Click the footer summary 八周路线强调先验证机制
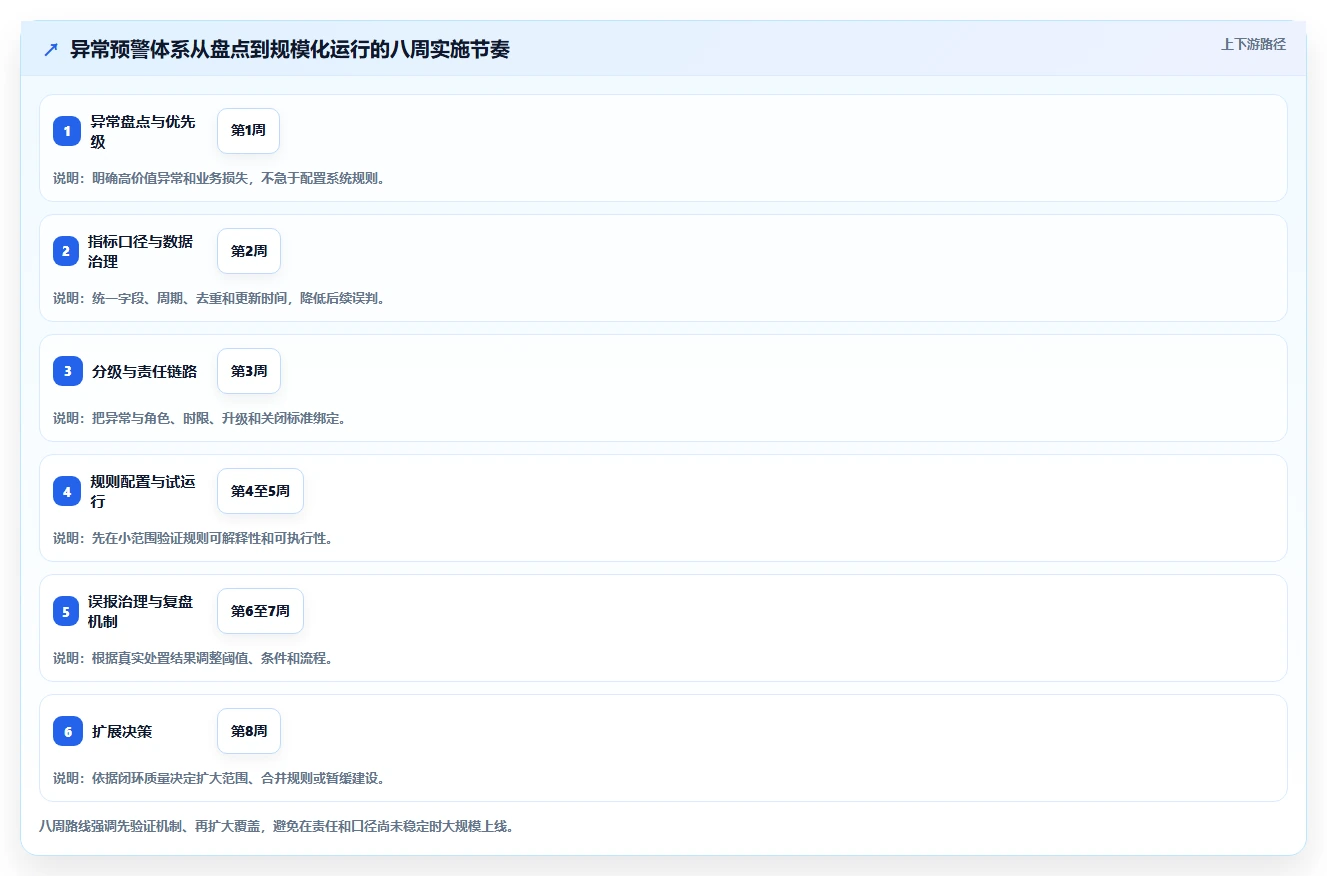Image resolution: width=1327 pixels, height=876 pixels. (x=109, y=827)
